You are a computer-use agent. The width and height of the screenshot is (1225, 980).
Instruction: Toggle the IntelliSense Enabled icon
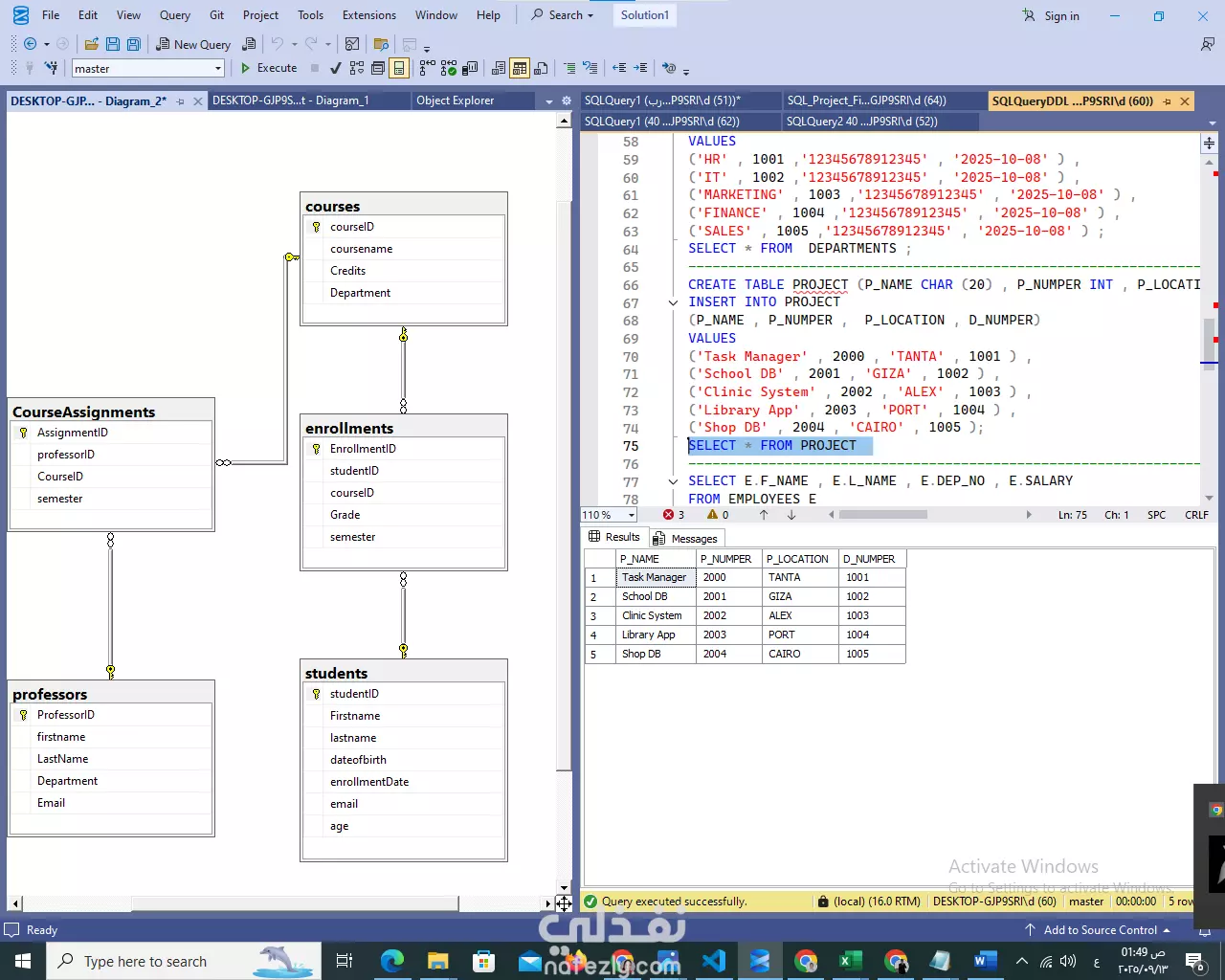399,68
